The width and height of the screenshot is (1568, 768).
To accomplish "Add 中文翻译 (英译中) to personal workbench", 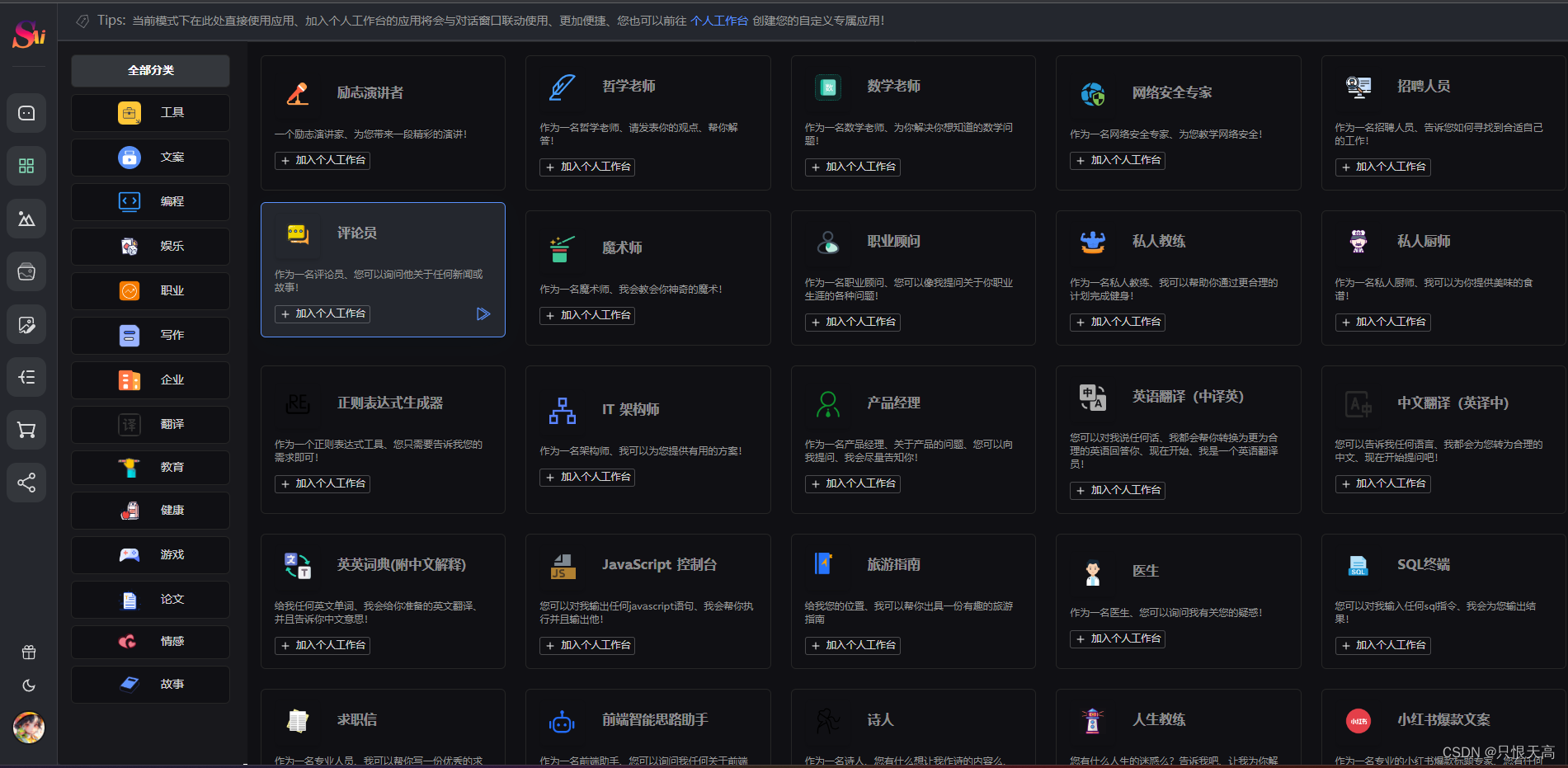I will tap(1382, 484).
